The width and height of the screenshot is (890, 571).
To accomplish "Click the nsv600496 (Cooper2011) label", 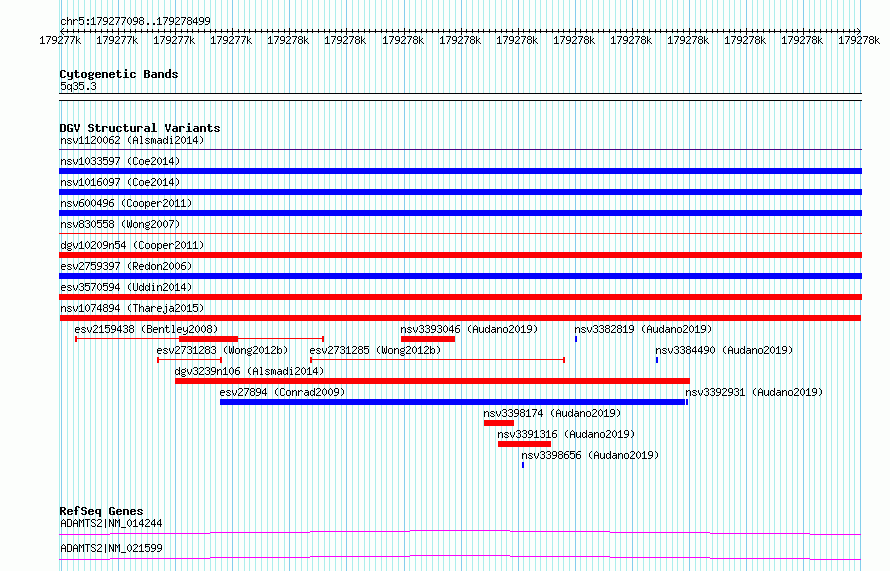I will (x=126, y=203).
